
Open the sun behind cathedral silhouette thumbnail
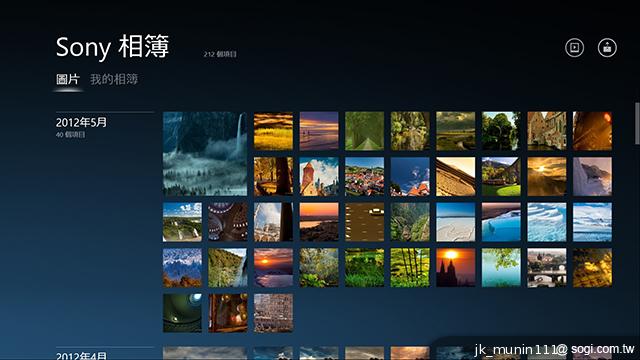pos(456,268)
